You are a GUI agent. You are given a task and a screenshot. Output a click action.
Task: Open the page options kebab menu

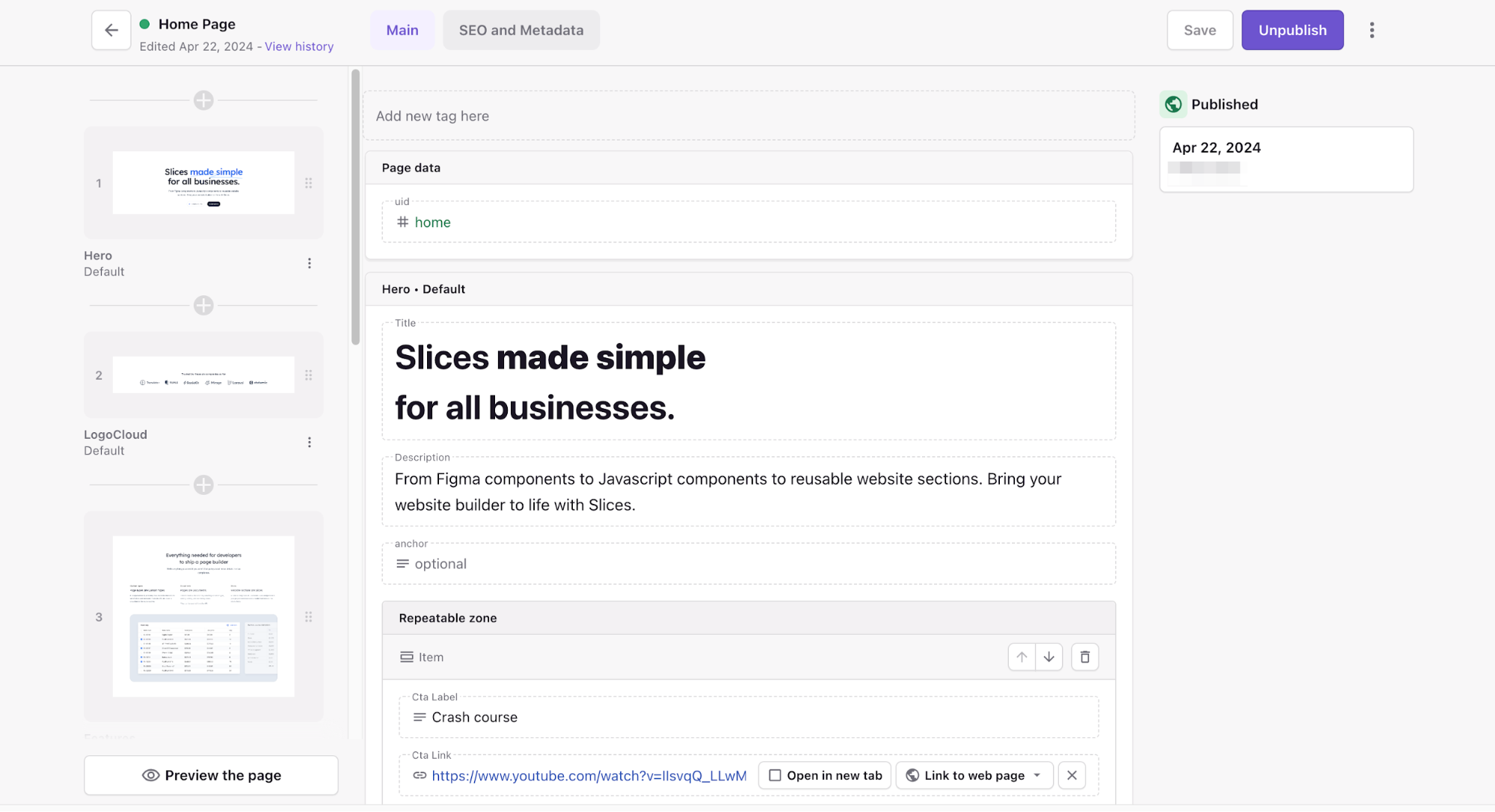tap(1372, 30)
